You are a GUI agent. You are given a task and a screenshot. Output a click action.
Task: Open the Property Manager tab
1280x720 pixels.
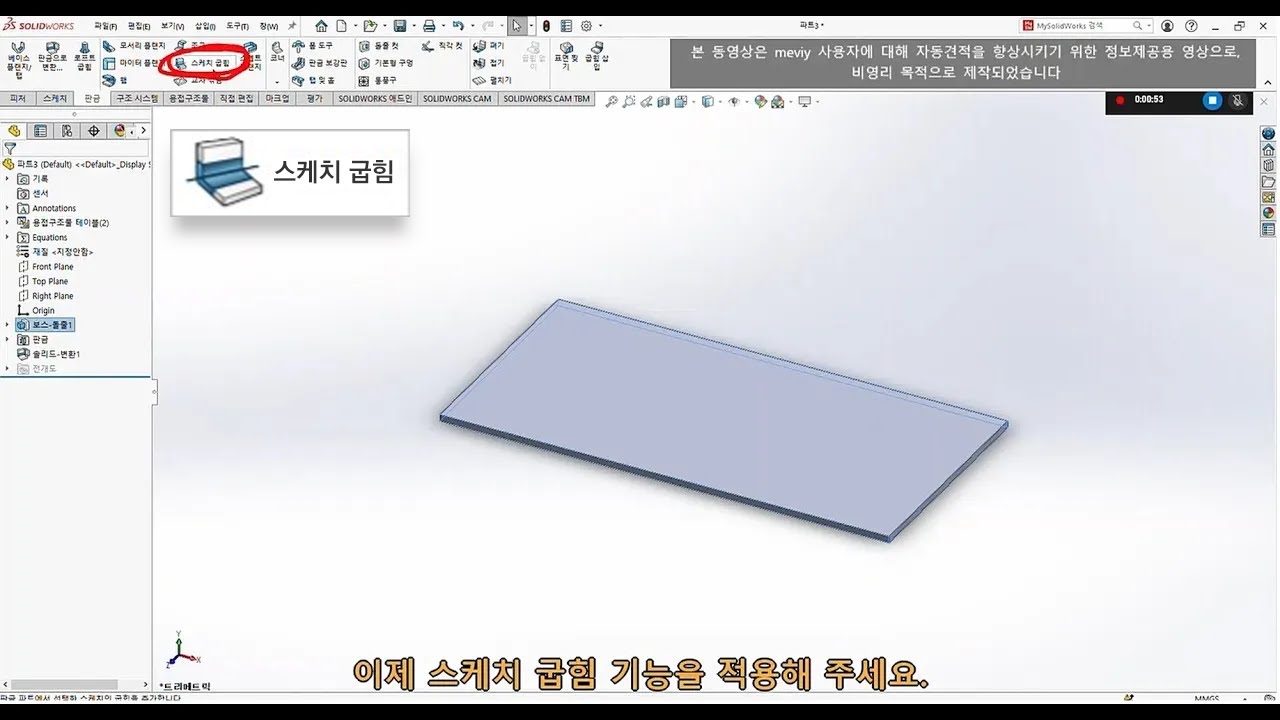click(x=40, y=131)
